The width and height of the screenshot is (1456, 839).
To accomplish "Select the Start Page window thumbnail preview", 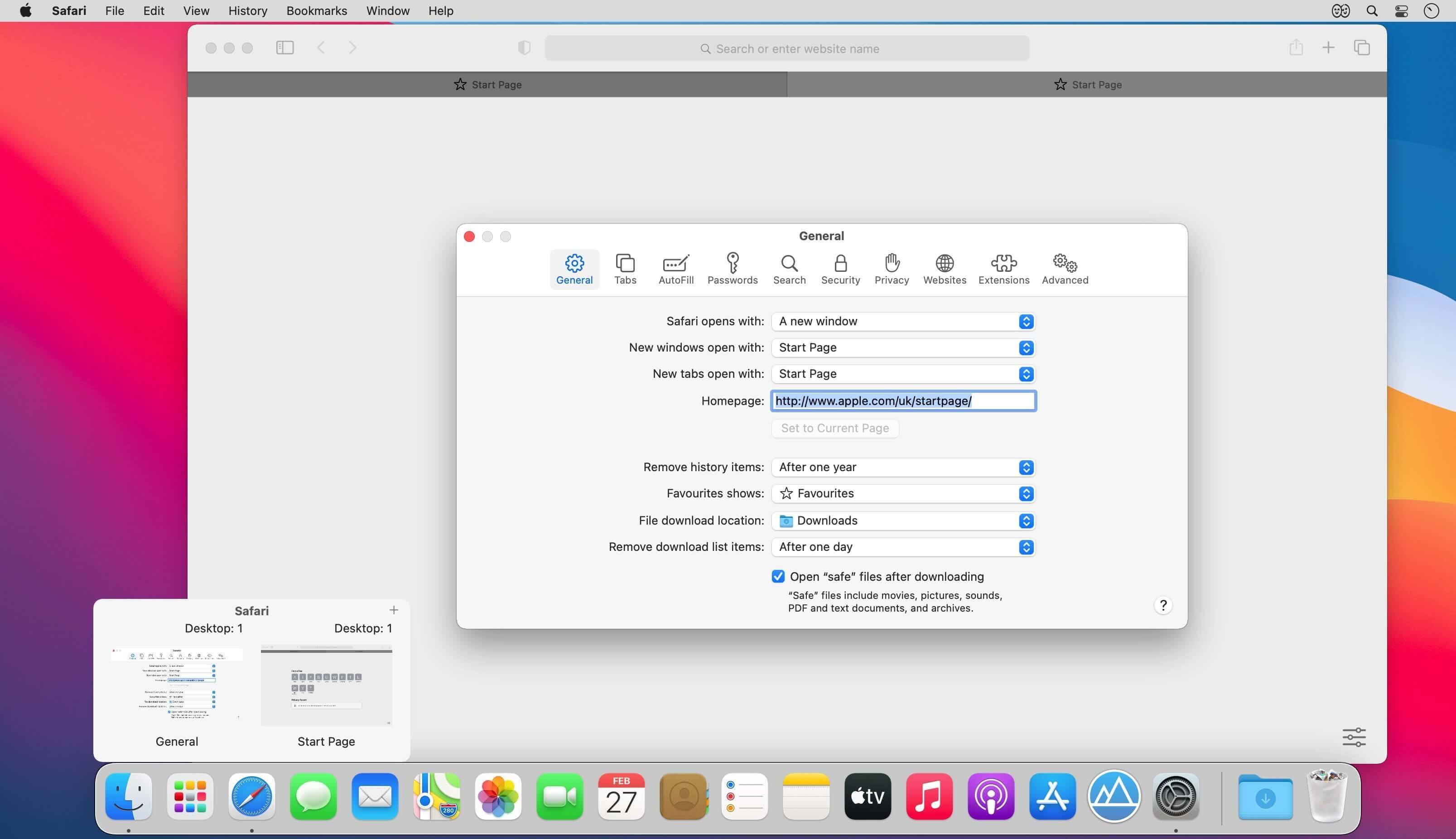I will (326, 685).
